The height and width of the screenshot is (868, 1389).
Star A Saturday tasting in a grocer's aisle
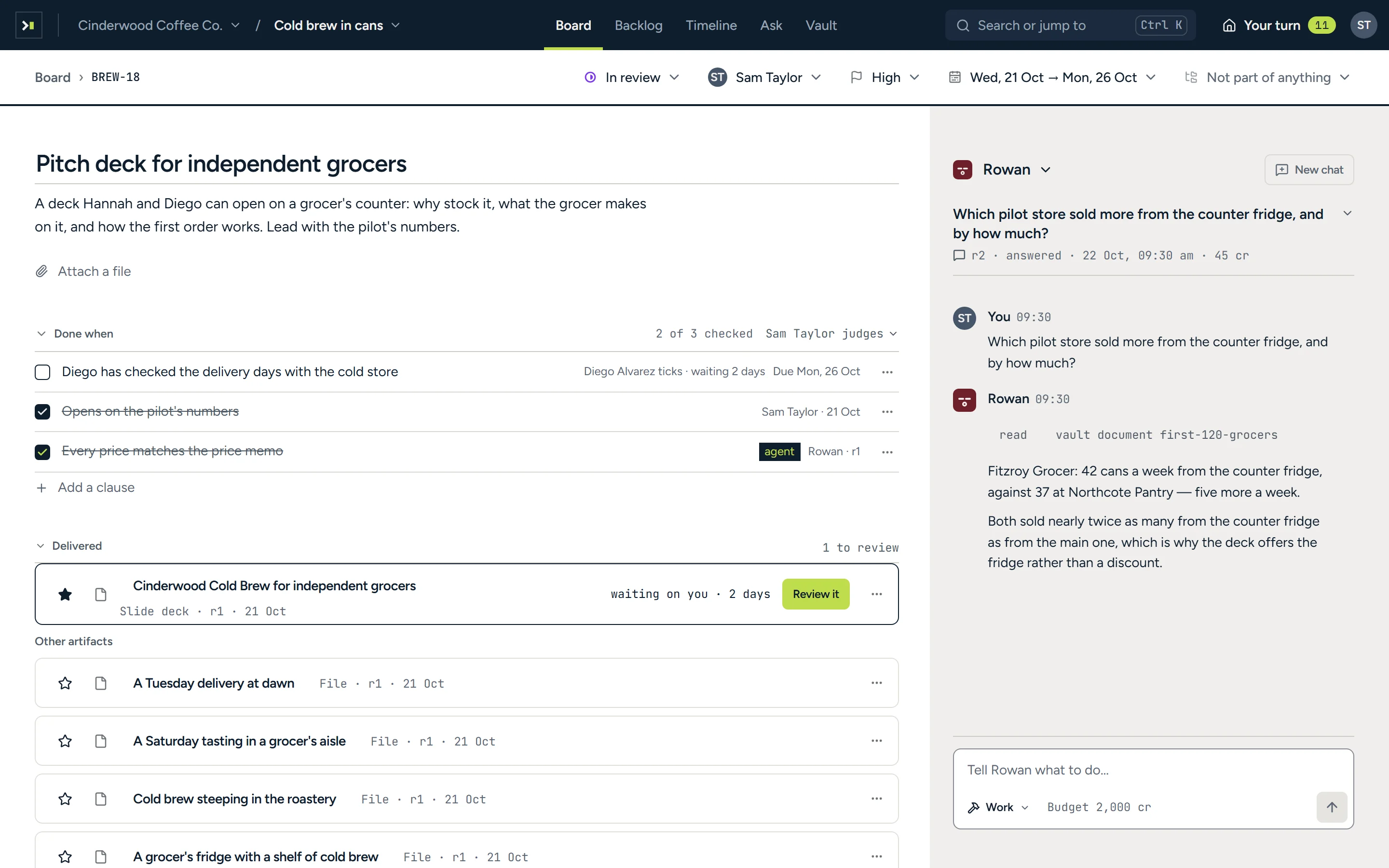coord(65,741)
